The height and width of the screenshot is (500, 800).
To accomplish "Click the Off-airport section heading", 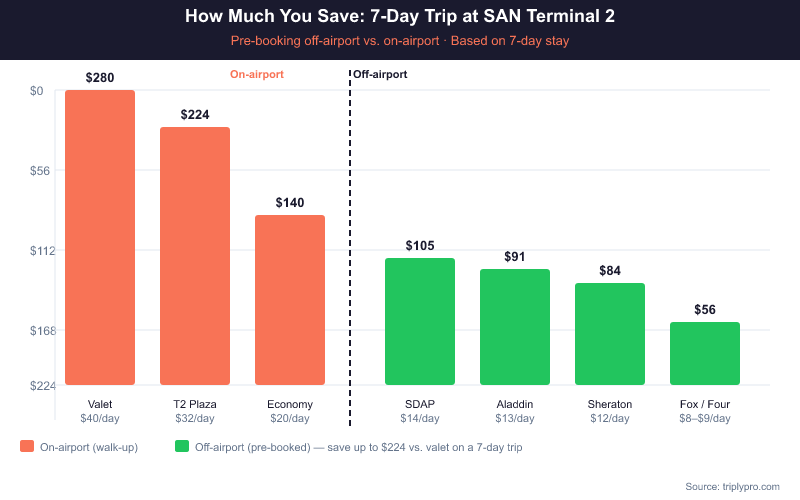I will point(380,74).
